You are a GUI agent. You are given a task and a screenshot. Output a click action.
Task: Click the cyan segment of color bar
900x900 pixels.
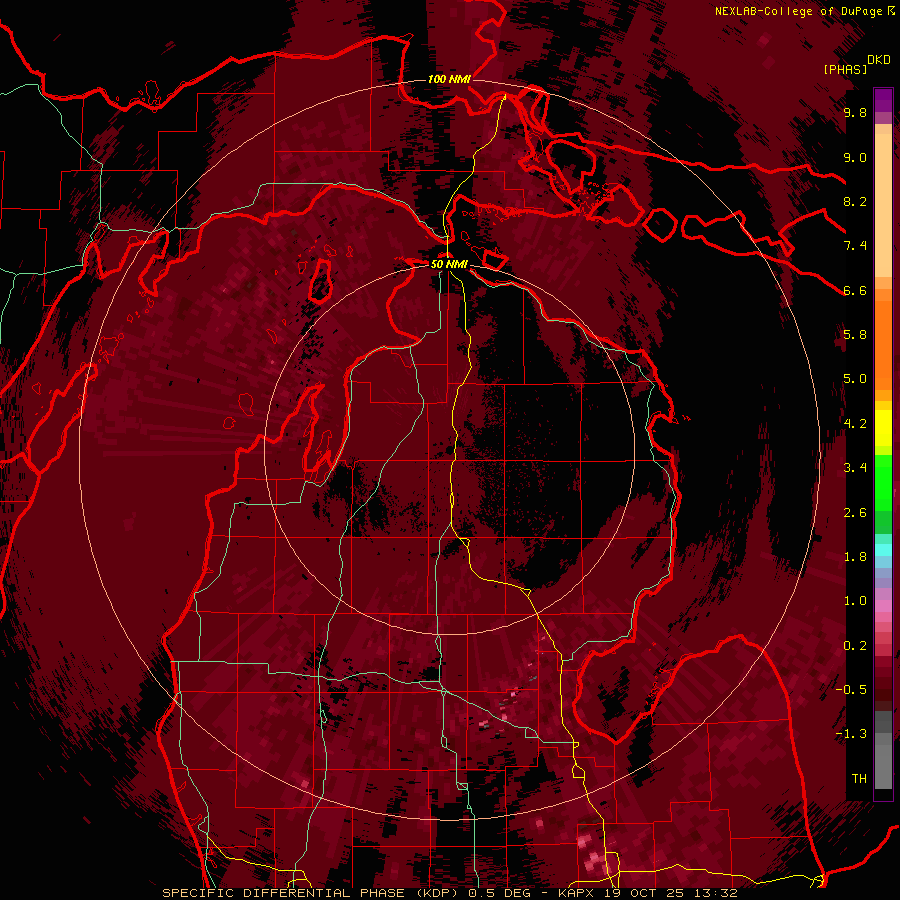883,549
